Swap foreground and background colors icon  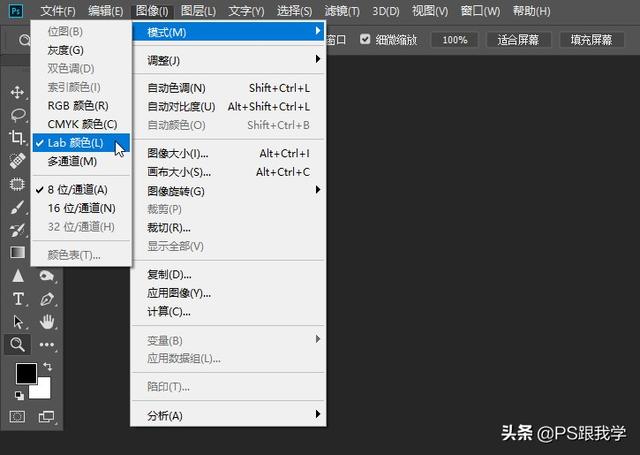(x=47, y=366)
